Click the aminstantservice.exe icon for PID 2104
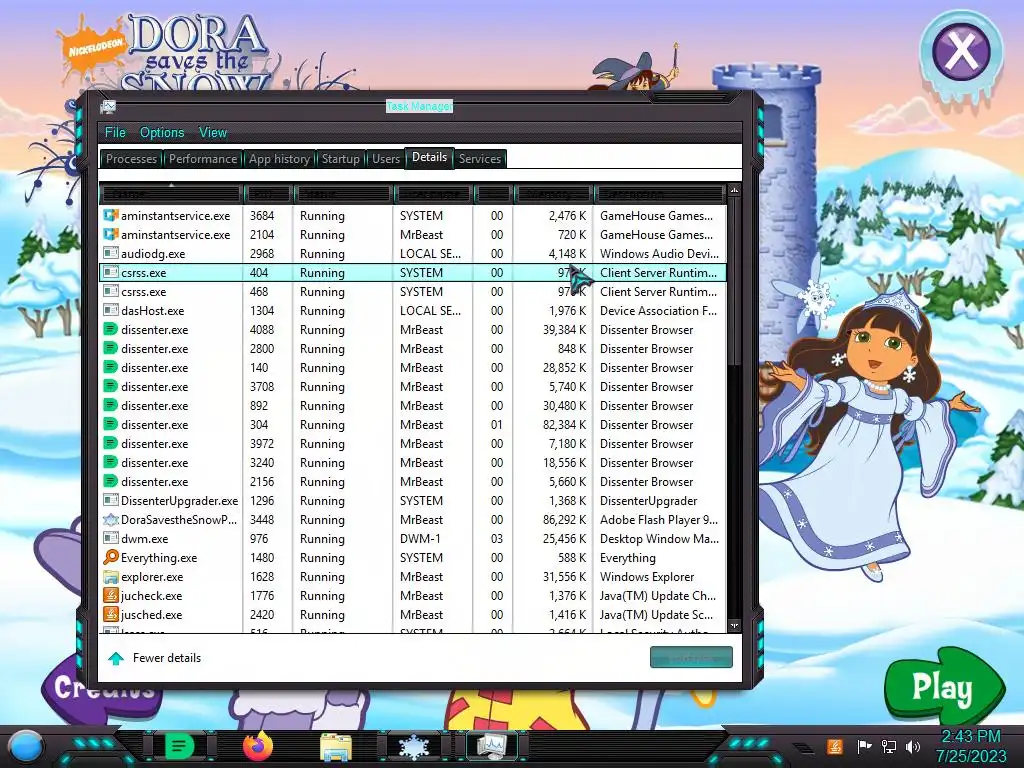Image resolution: width=1024 pixels, height=768 pixels. pyautogui.click(x=111, y=234)
